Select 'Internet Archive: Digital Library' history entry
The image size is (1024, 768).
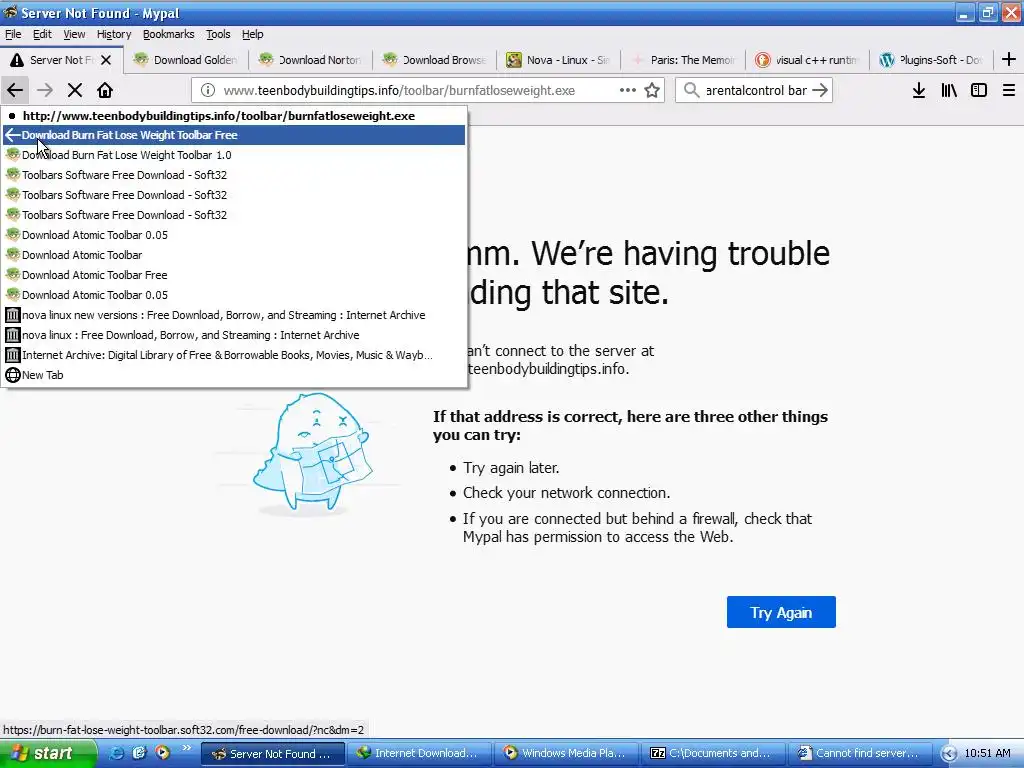[234, 355]
